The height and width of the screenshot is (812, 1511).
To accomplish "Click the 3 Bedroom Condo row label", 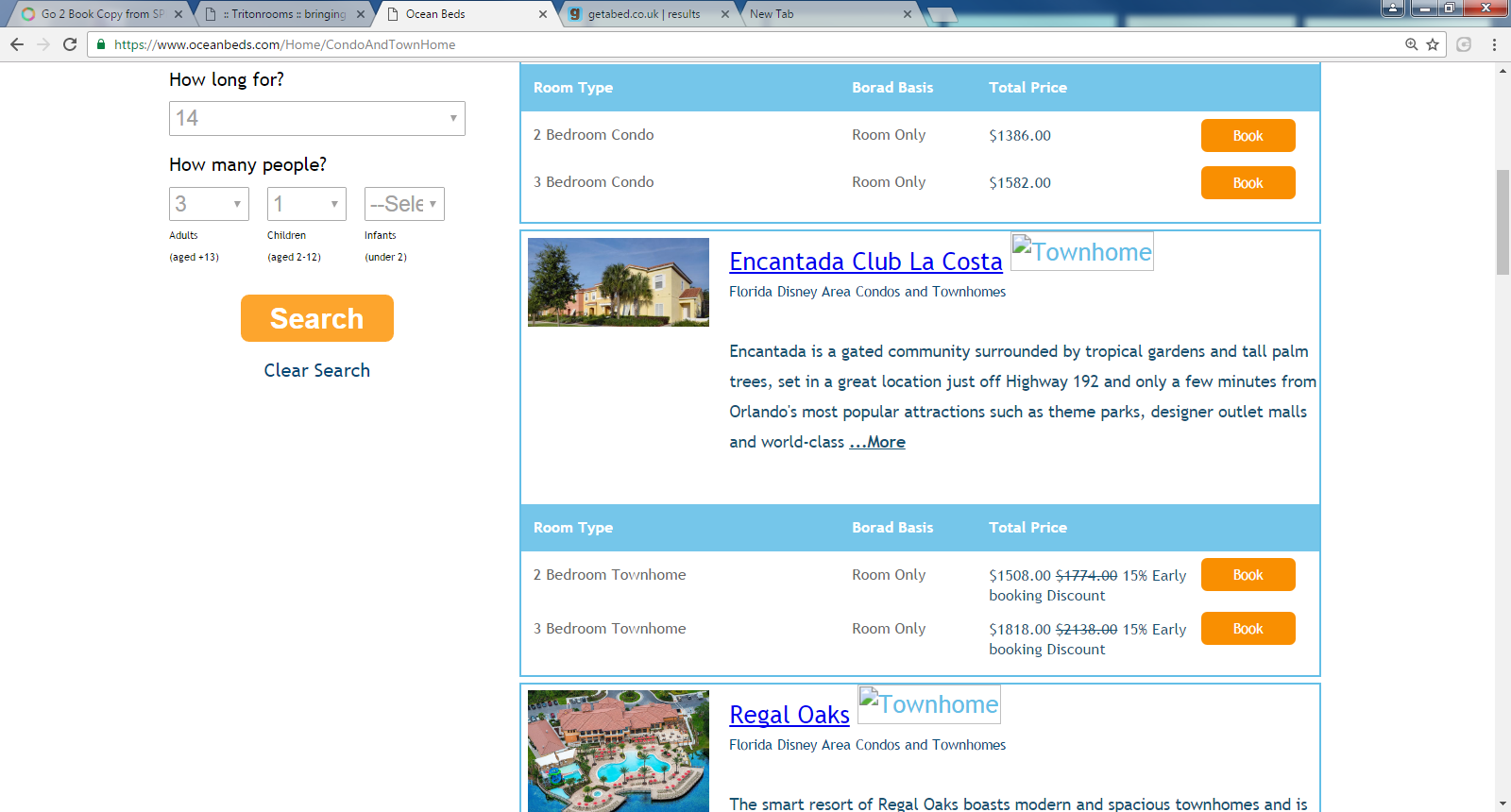I will [593, 181].
